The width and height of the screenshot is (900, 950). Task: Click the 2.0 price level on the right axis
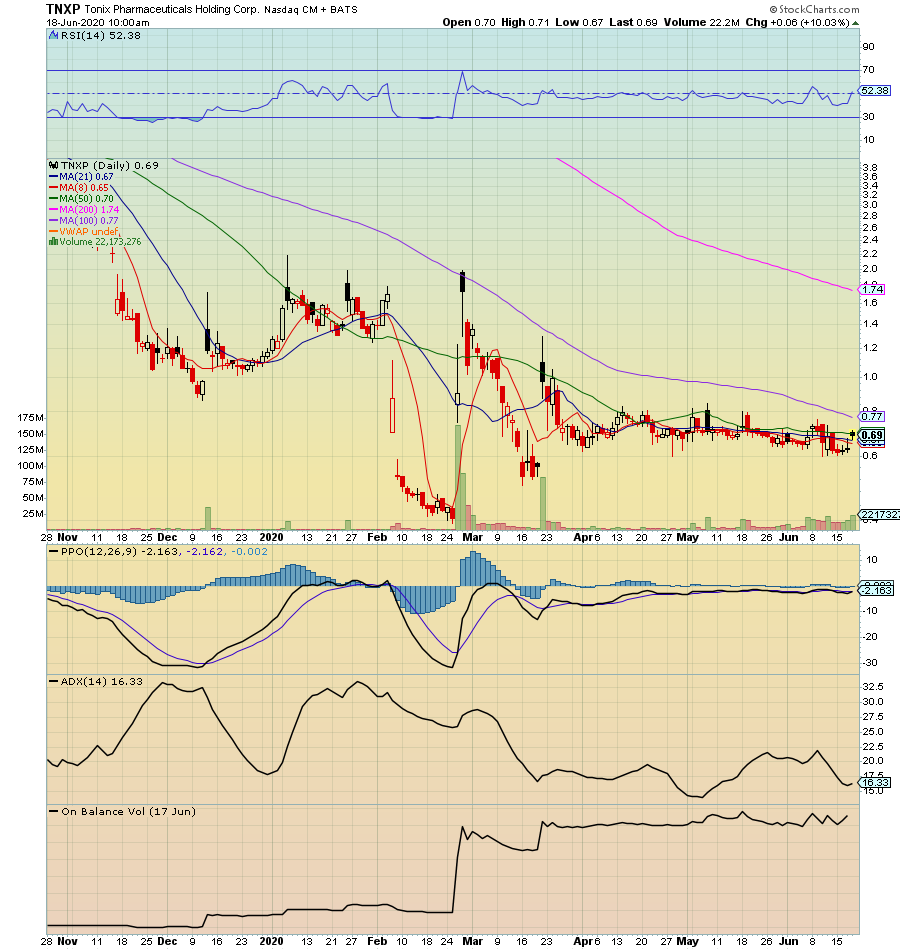869,268
